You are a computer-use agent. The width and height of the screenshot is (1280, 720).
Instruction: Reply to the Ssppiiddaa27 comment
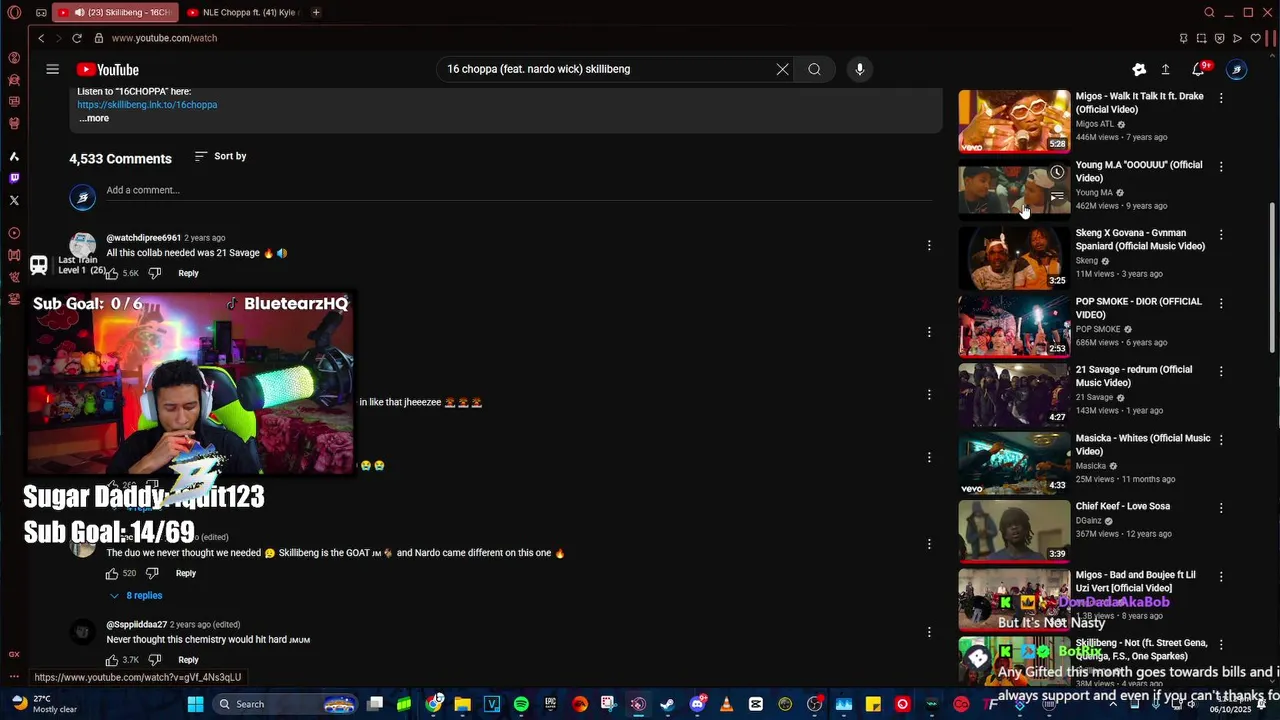click(x=188, y=660)
